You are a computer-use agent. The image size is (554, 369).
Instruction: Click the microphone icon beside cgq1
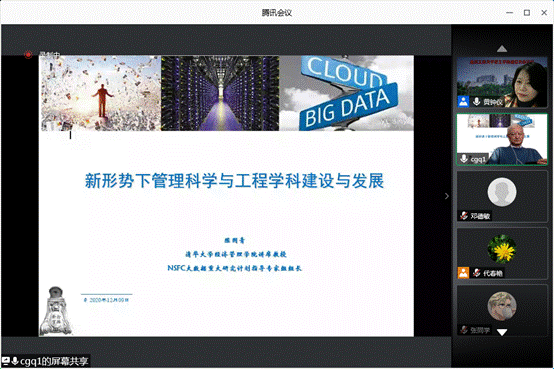click(x=464, y=159)
